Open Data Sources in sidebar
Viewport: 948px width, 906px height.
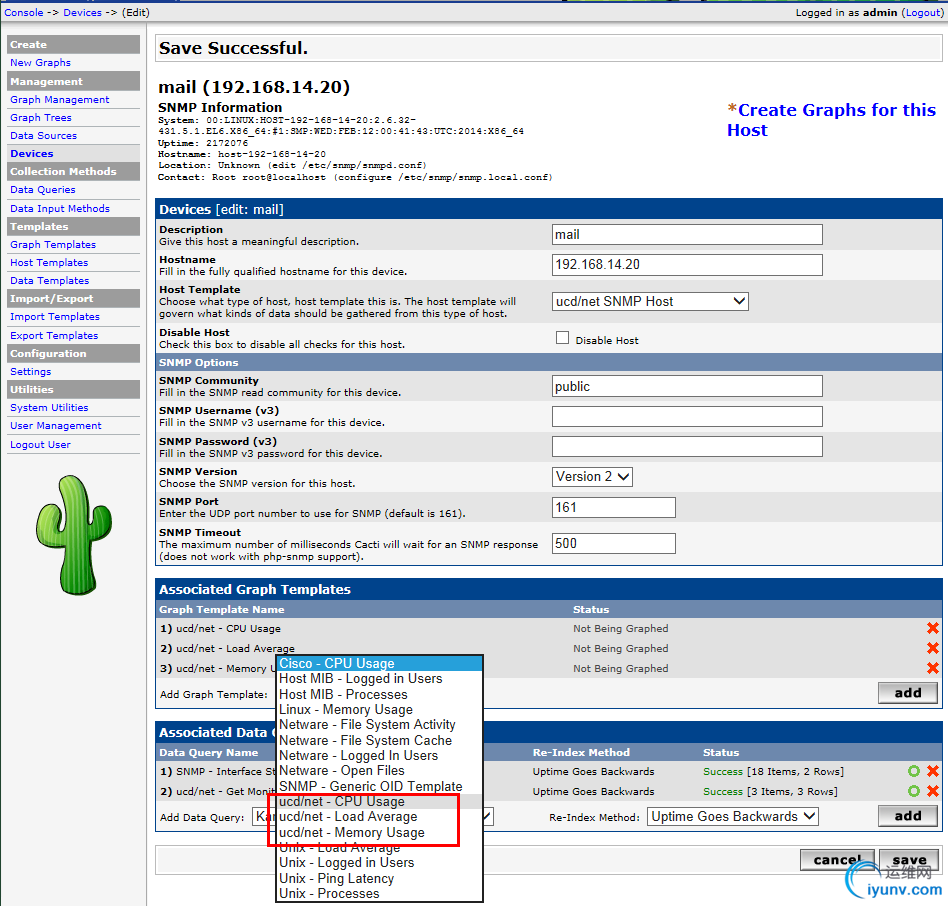tap(44, 135)
